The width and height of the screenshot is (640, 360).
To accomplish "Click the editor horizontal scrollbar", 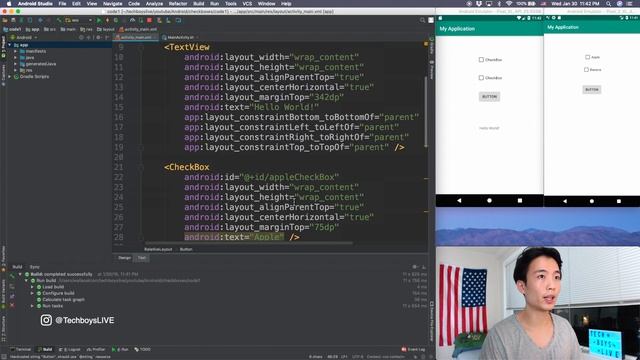I will [249, 243].
